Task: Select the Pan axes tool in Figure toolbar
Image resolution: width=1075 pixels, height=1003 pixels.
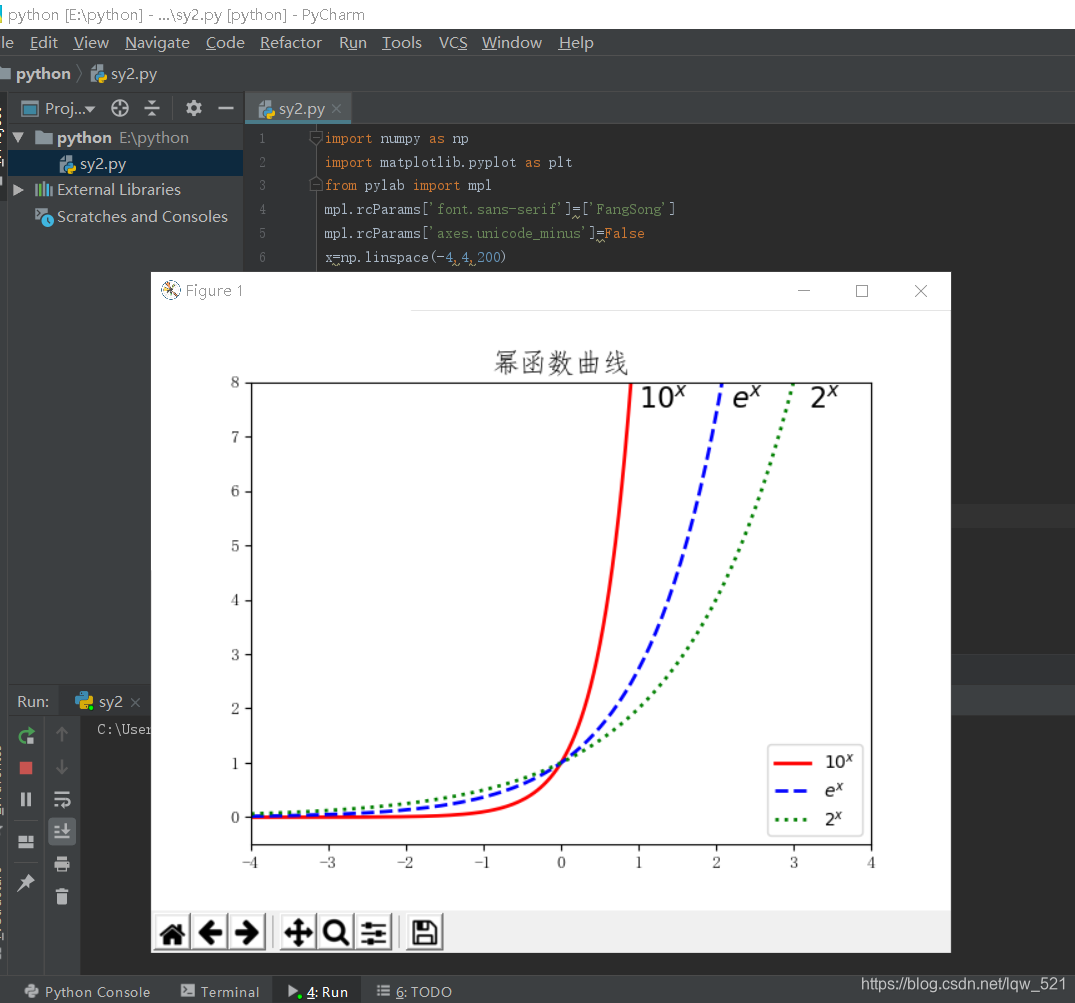Action: [298, 932]
